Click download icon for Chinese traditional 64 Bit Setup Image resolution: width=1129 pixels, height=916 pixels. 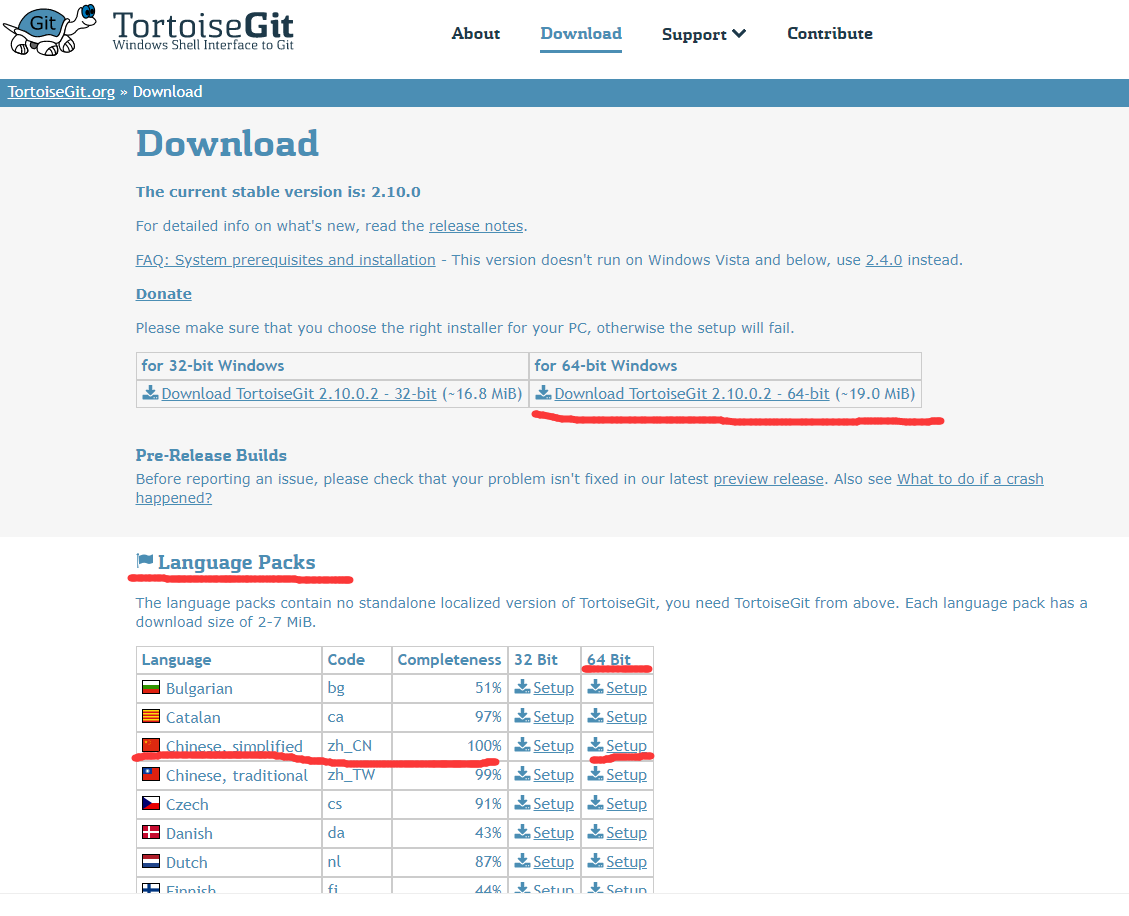pos(595,774)
